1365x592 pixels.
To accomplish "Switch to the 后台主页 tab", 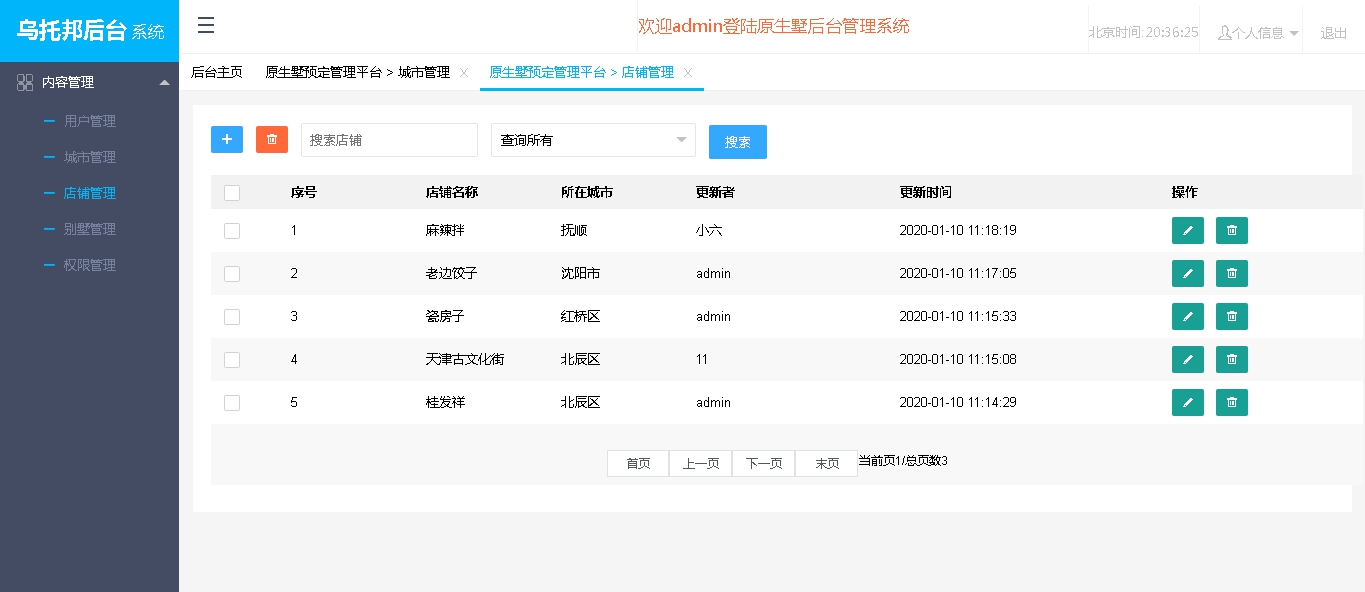I will 217,72.
